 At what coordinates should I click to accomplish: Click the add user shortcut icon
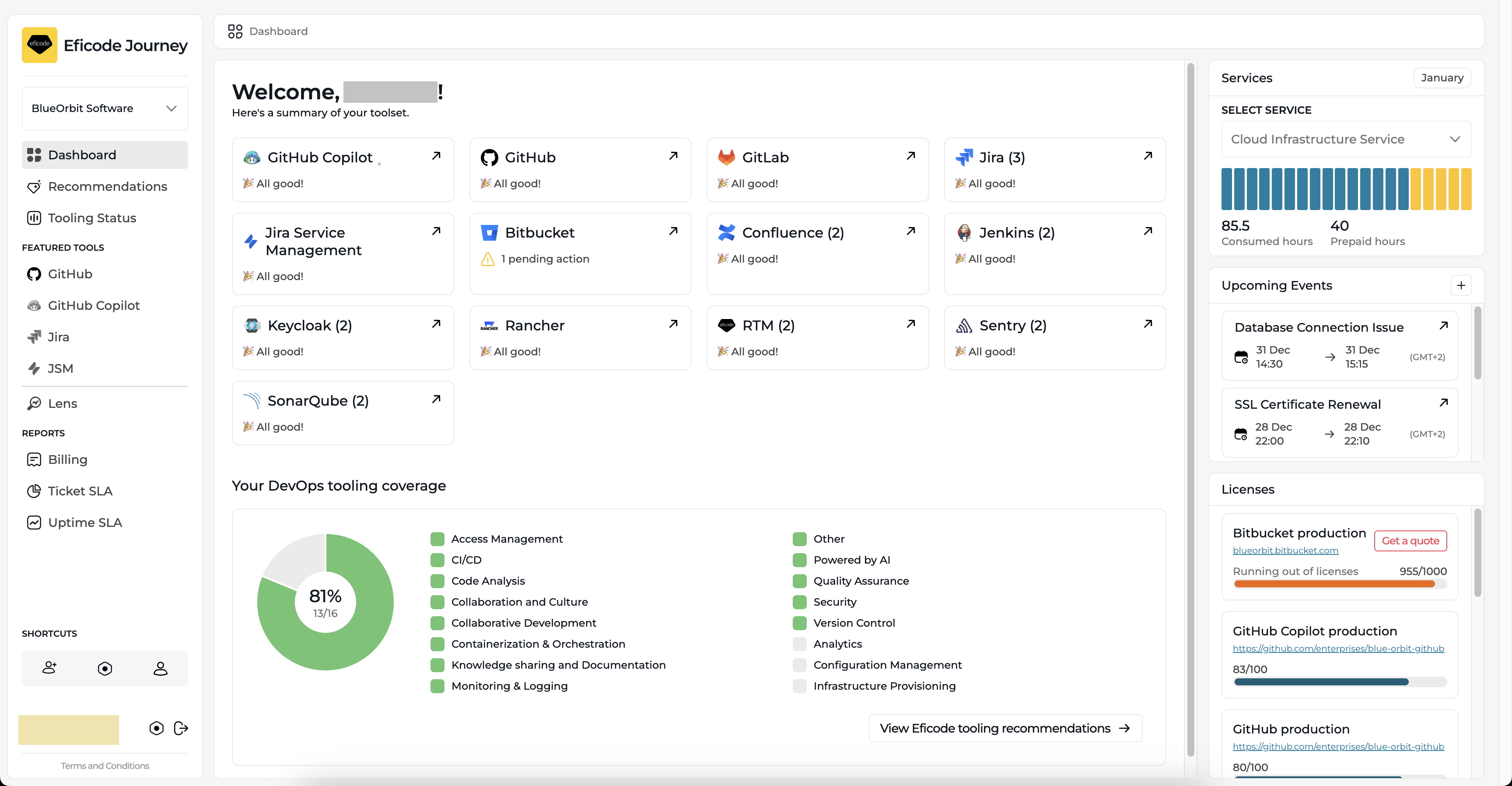point(49,668)
